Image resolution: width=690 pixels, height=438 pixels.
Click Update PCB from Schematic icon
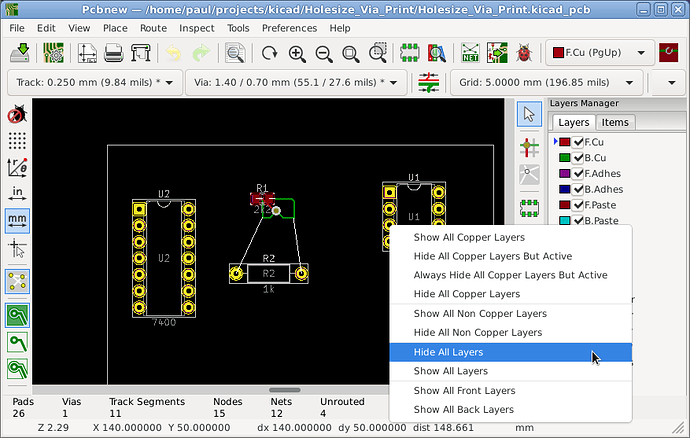[x=497, y=53]
